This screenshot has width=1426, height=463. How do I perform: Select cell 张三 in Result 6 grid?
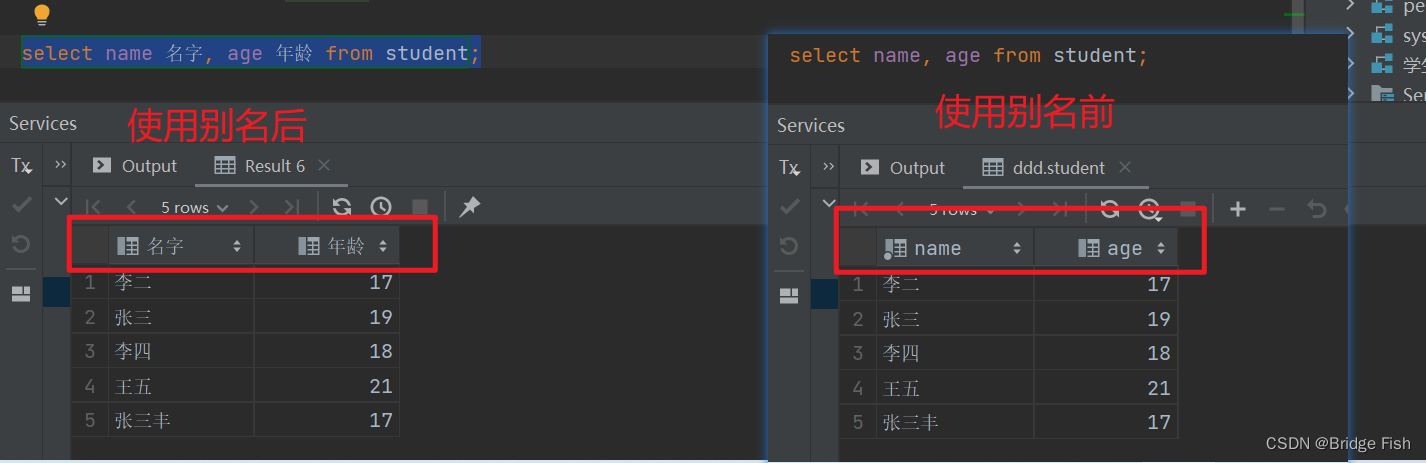181,317
